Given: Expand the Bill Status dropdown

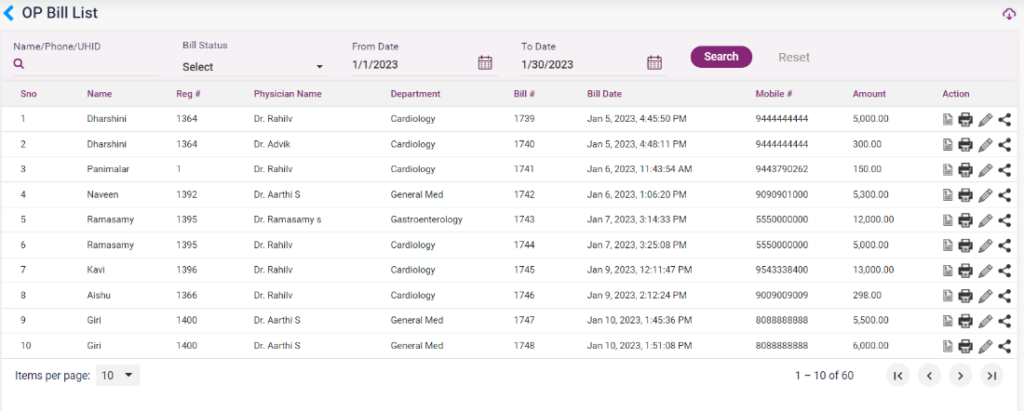Looking at the screenshot, I should (x=254, y=67).
